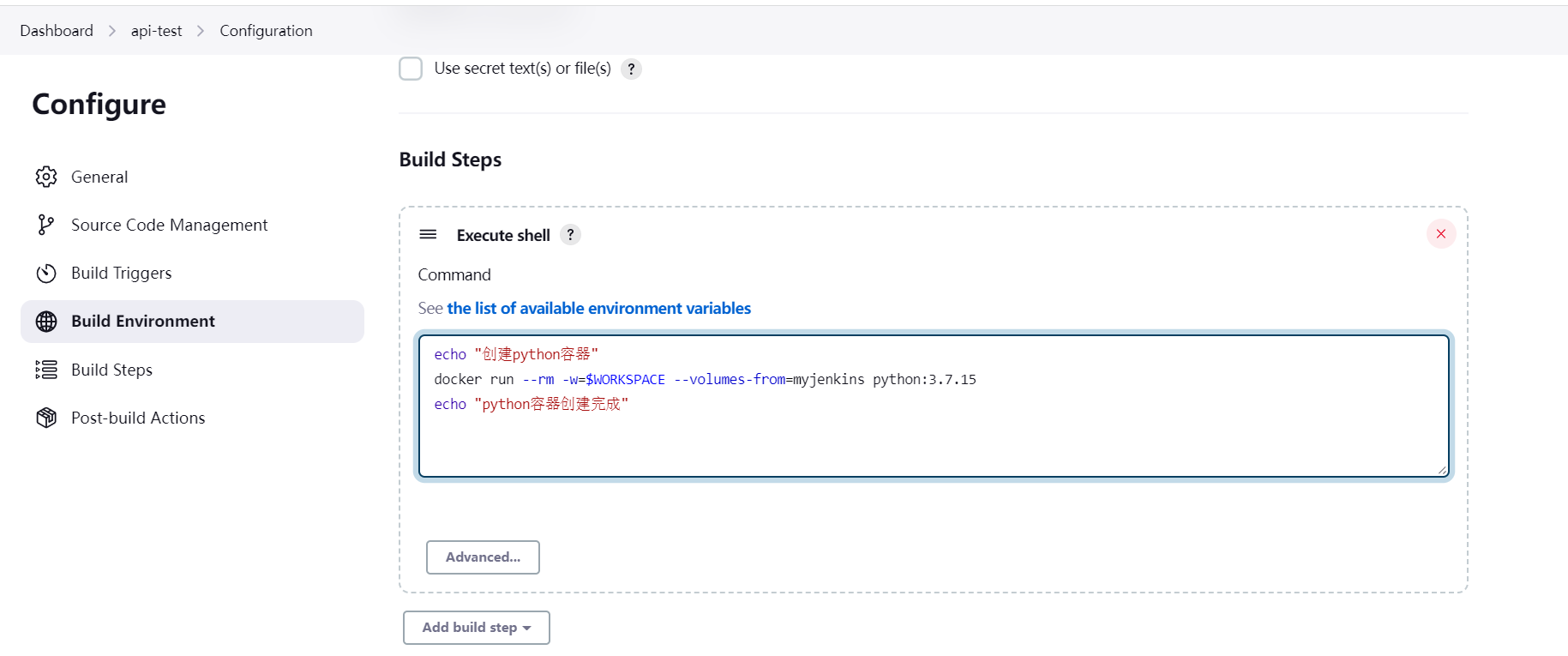The width and height of the screenshot is (1568, 656).
Task: Click the Source Code Management branch icon
Action: pyautogui.click(x=46, y=225)
